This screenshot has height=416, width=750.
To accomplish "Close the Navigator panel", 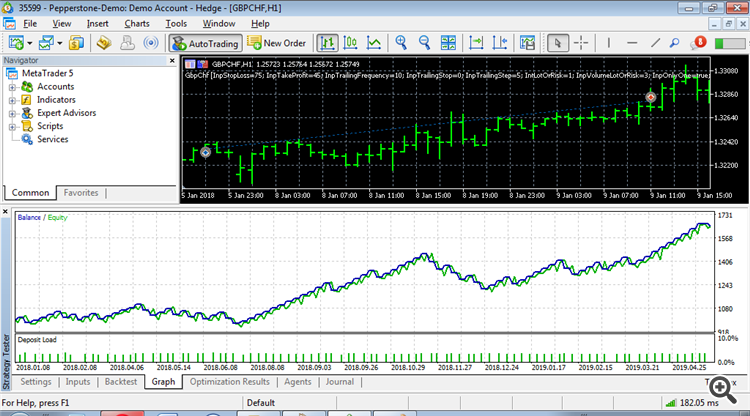I will pyautogui.click(x=172, y=60).
